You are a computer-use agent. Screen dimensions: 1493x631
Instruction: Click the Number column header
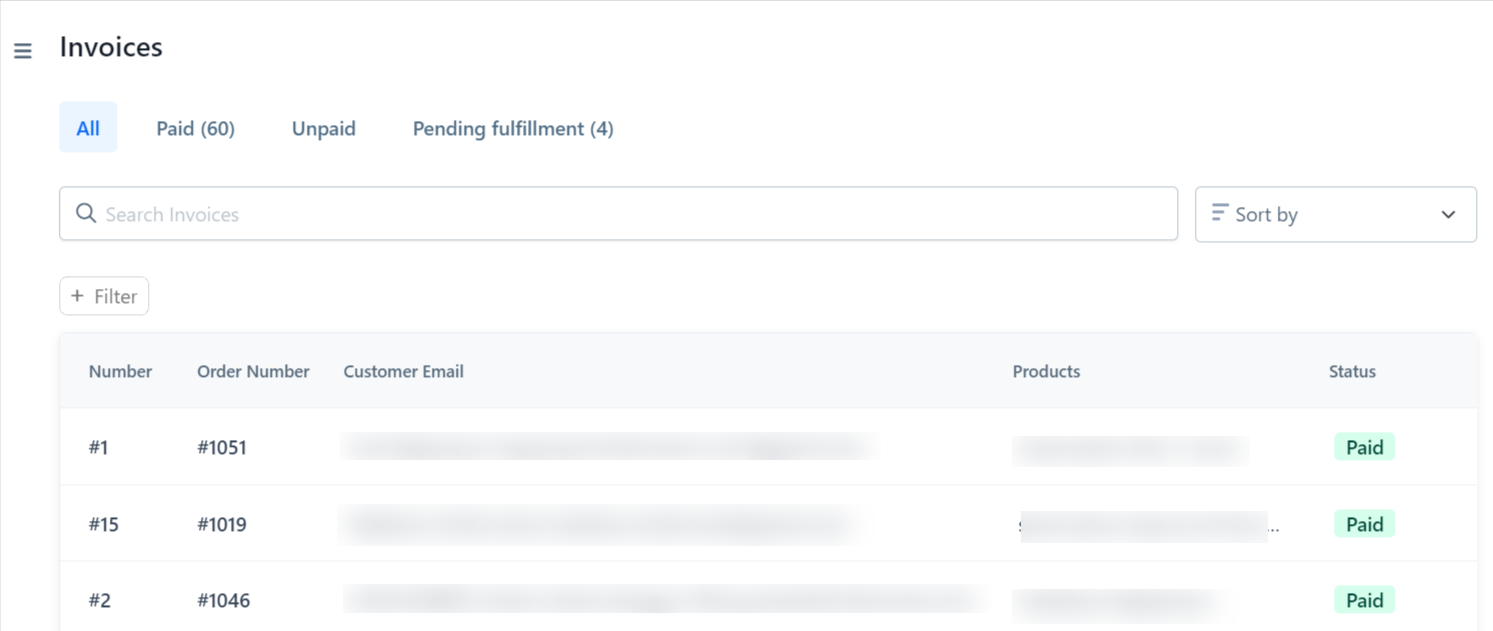click(x=120, y=371)
